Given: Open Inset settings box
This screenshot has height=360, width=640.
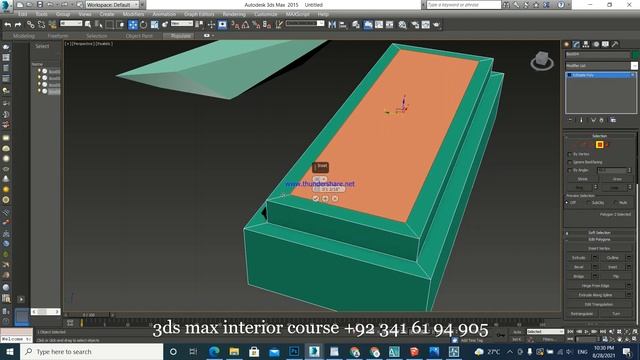Looking at the screenshot, I should 629,267.
